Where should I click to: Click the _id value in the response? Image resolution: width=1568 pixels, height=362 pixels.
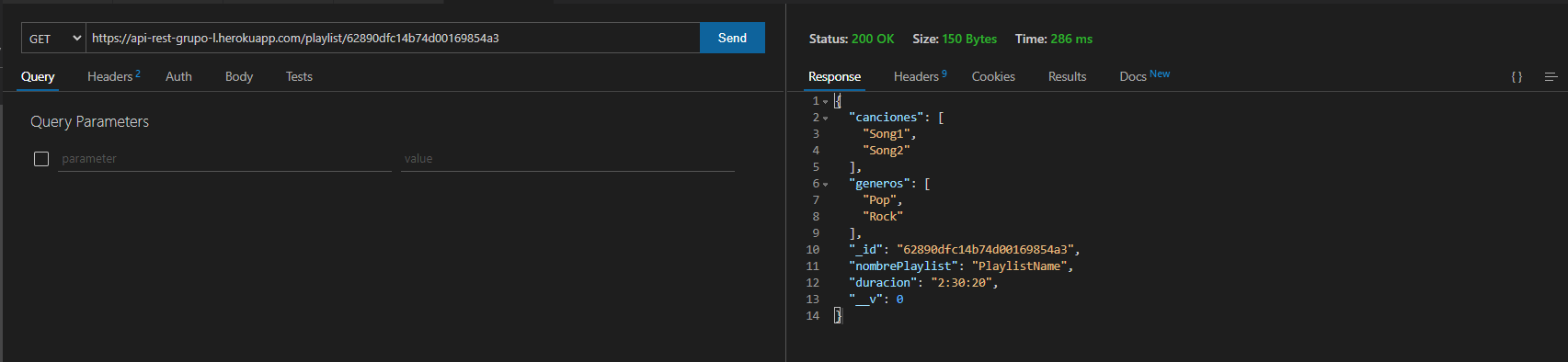[985, 250]
